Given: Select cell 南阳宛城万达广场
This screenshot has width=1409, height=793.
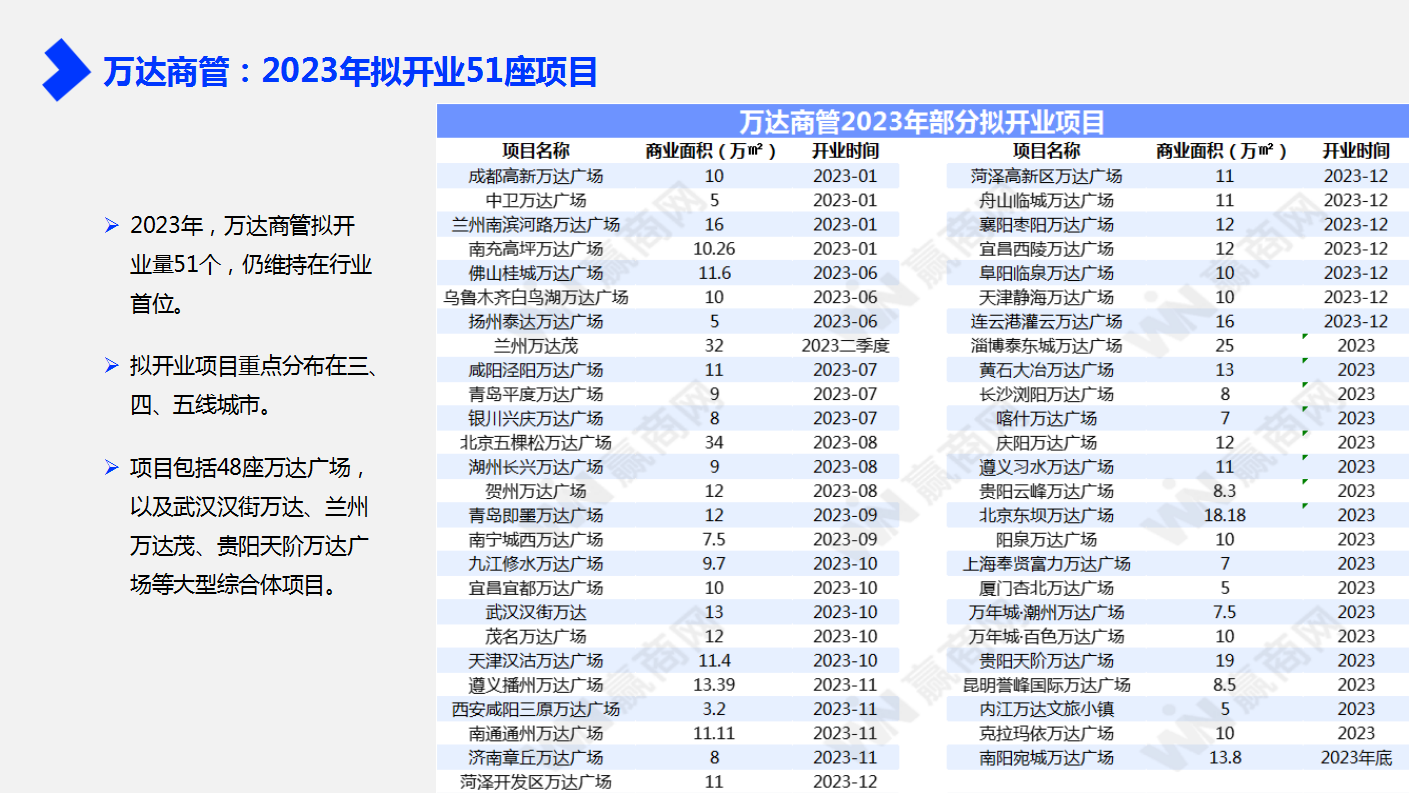Looking at the screenshot, I should 1046,758.
